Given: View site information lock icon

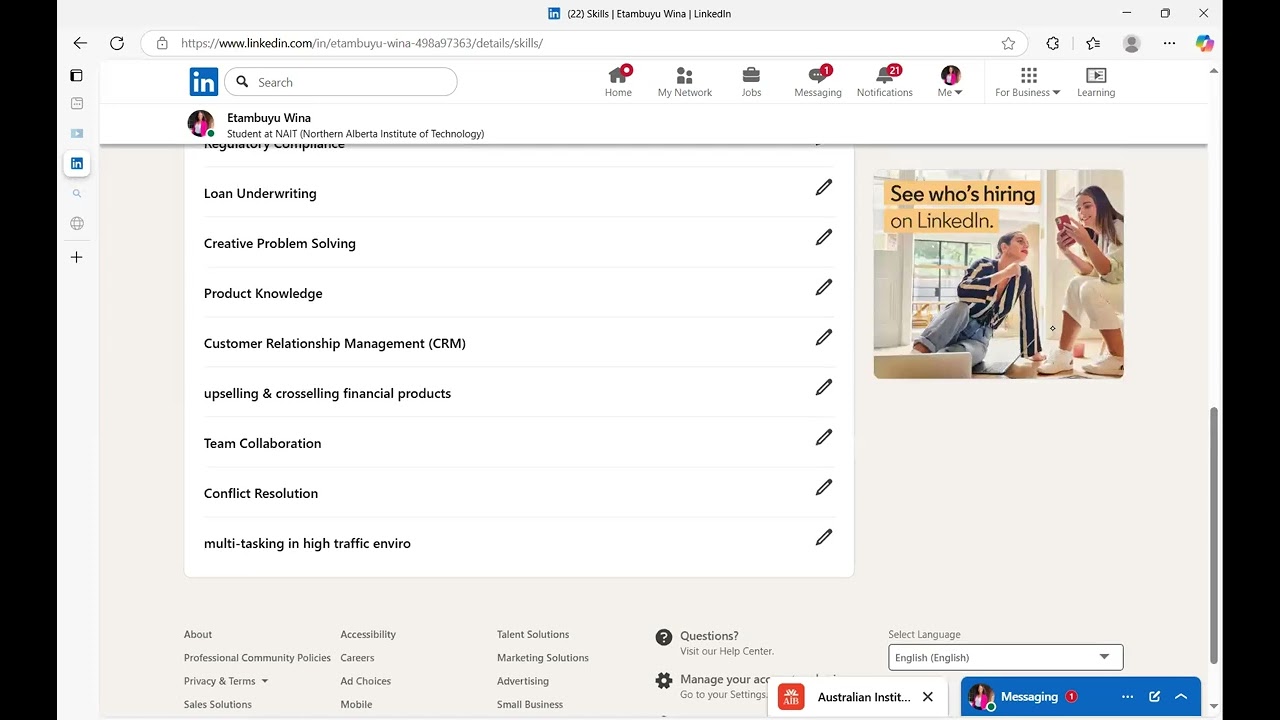Looking at the screenshot, I should tap(162, 43).
